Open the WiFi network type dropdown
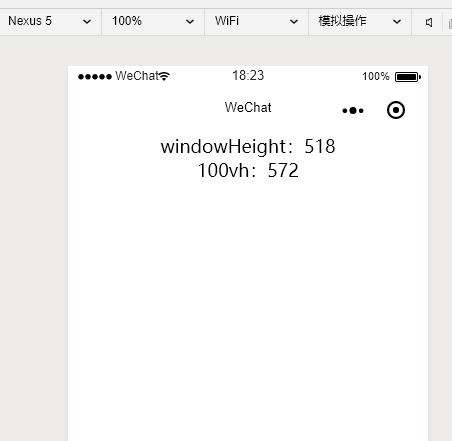Image resolution: width=452 pixels, height=441 pixels. (x=256, y=22)
